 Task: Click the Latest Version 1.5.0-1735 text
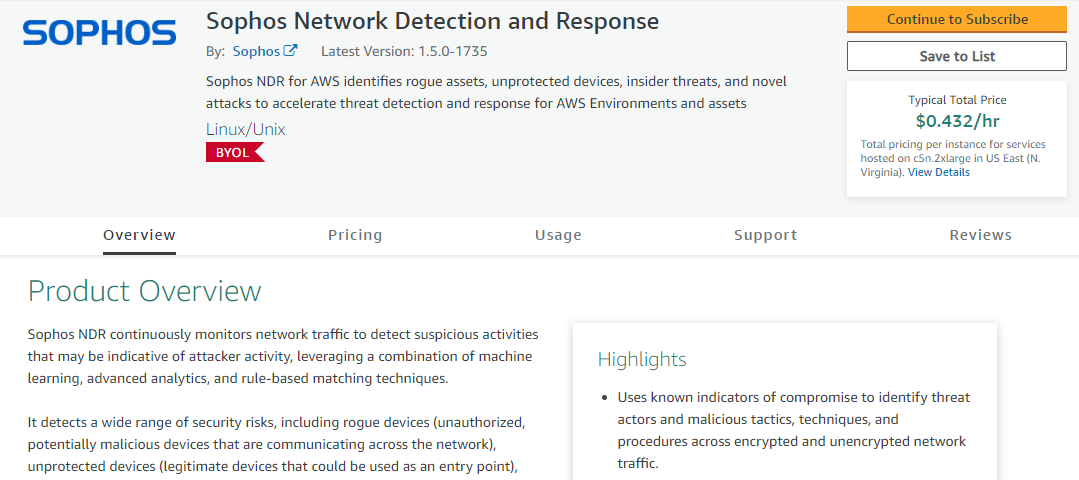404,51
